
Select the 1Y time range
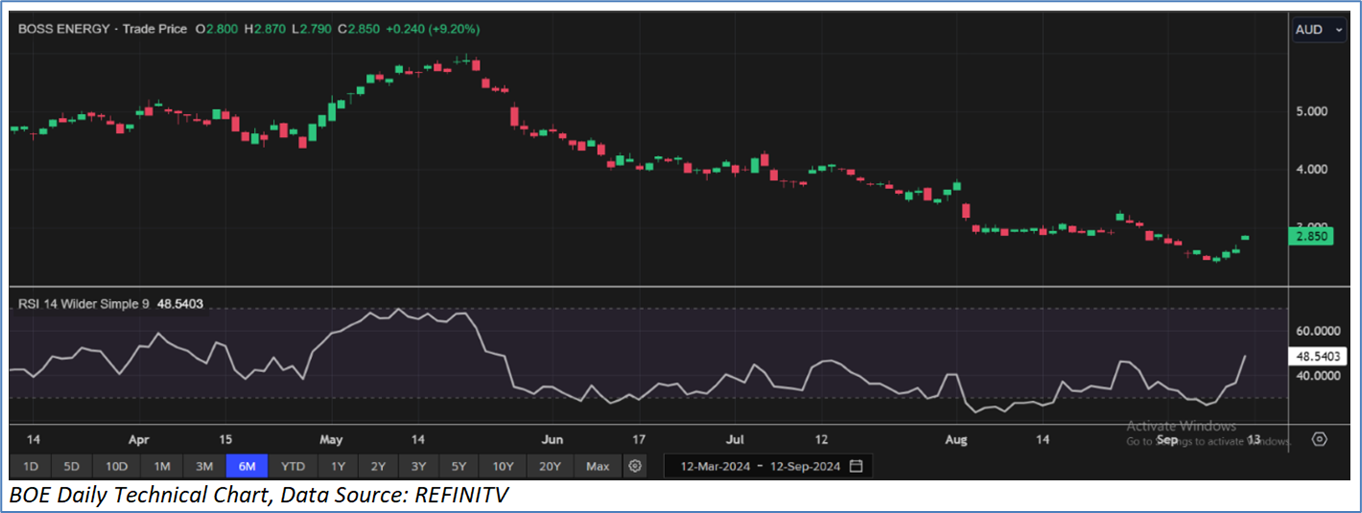click(338, 466)
